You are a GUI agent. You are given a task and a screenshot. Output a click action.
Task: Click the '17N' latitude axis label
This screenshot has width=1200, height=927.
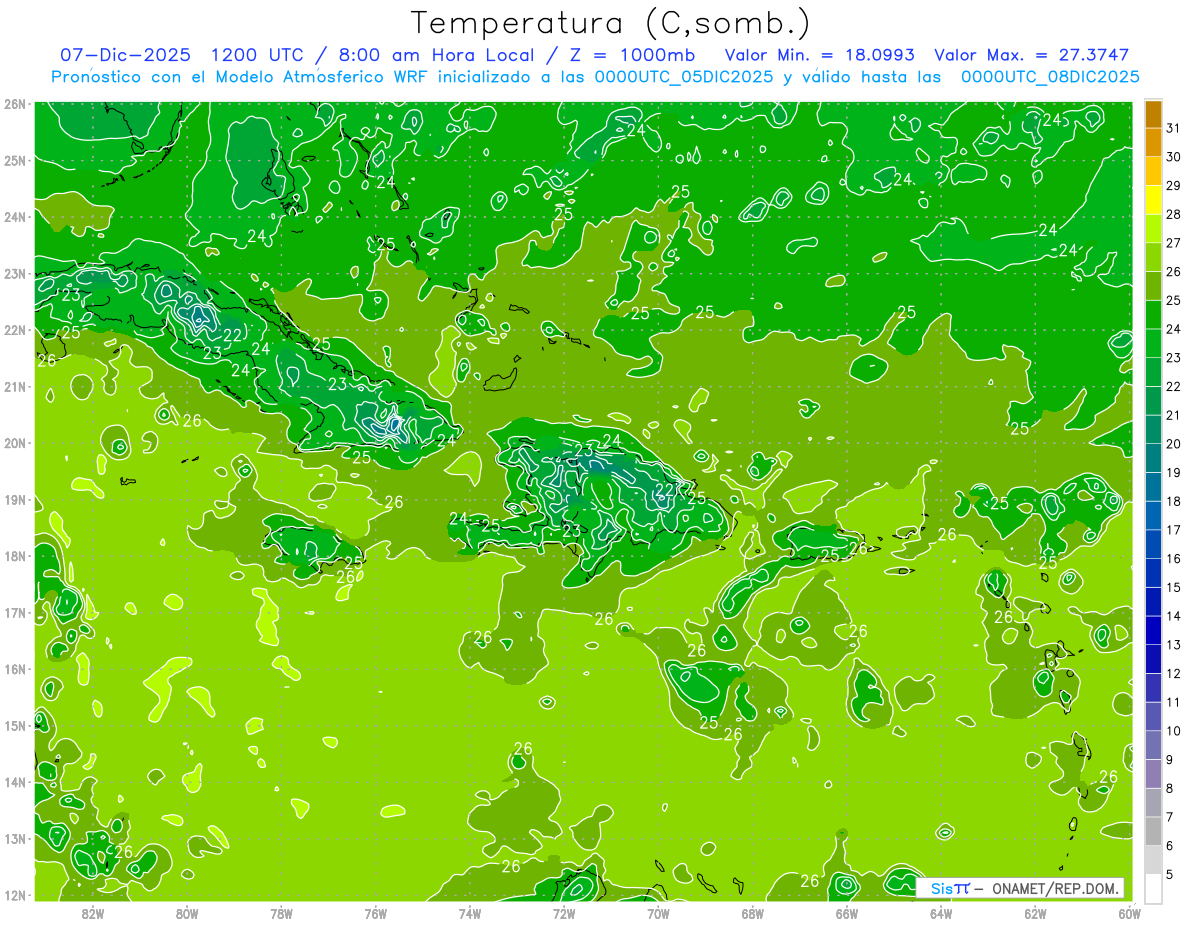(x=14, y=612)
